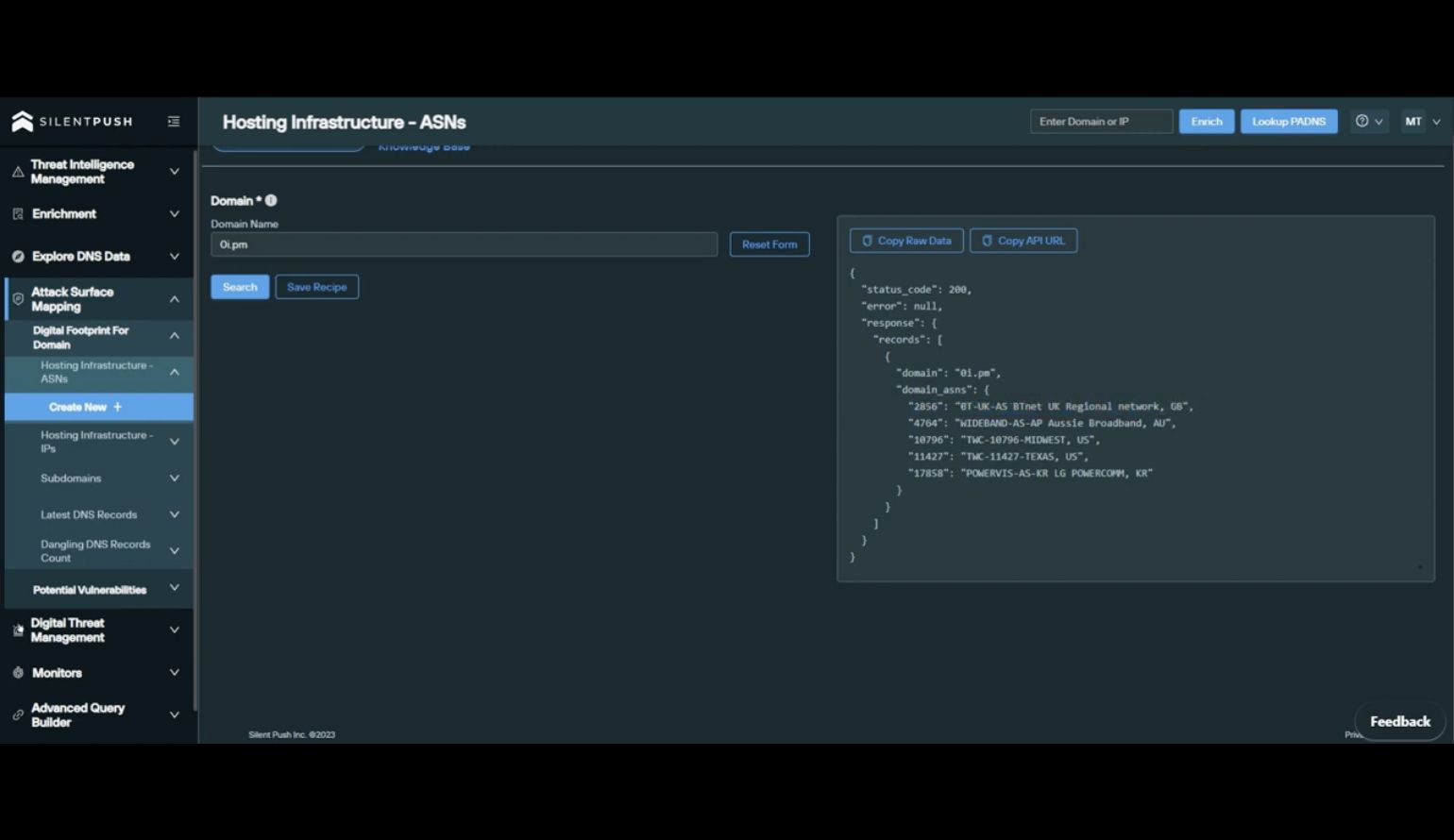Viewport: 1454px width, 840px height.
Task: Click the "status_code": 200 line
Action: pos(916,290)
